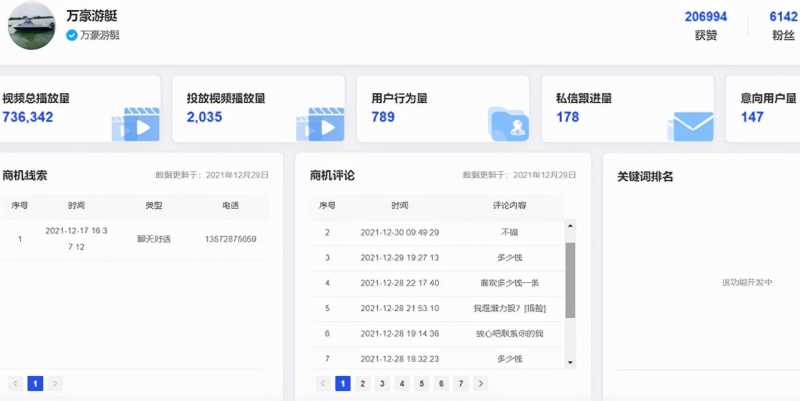Screen dimensions: 800x401
Task: Click the comments scrollbar up arrow
Action: tap(570, 225)
